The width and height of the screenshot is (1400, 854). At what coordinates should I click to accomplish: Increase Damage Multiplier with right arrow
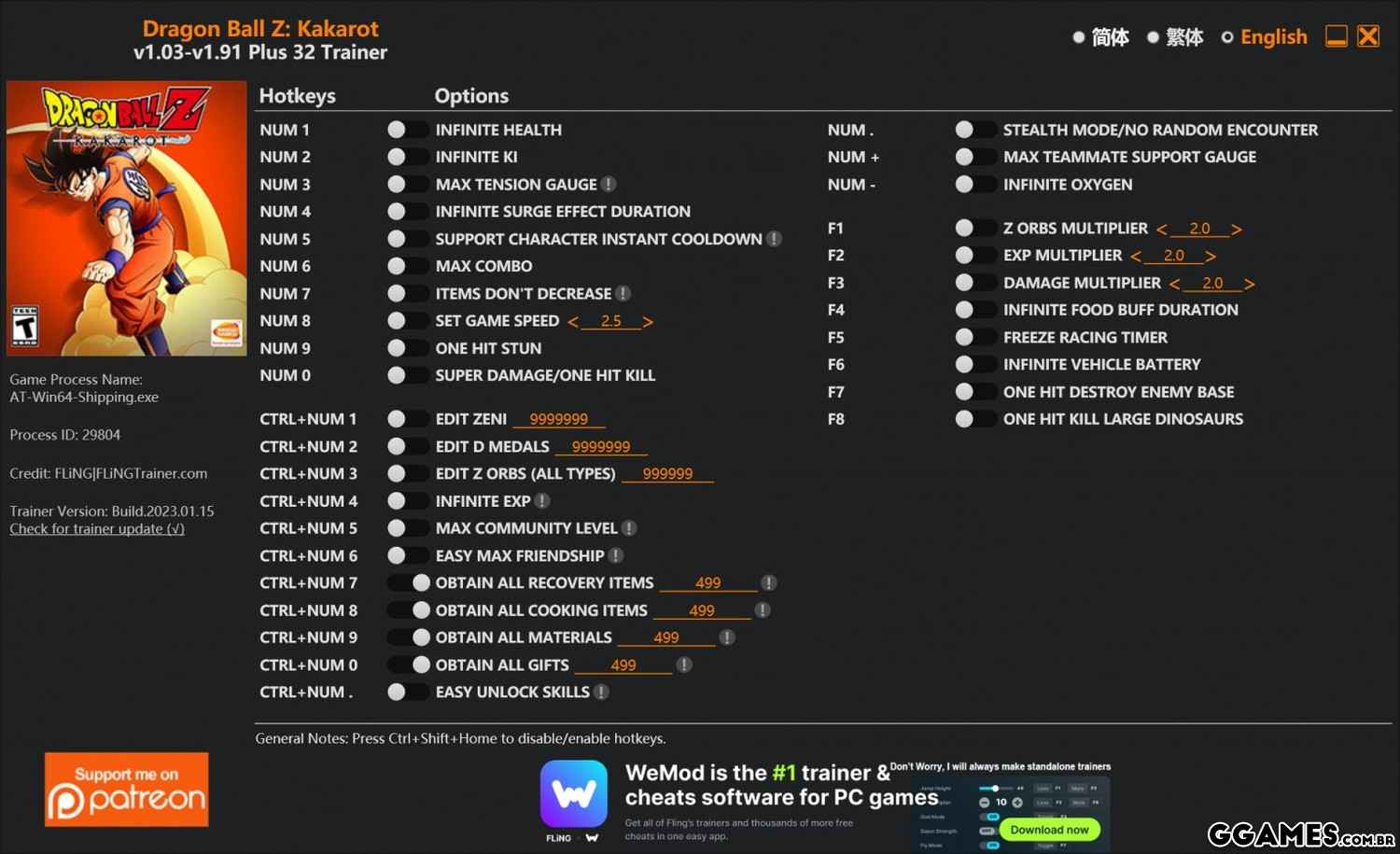[x=1249, y=284]
